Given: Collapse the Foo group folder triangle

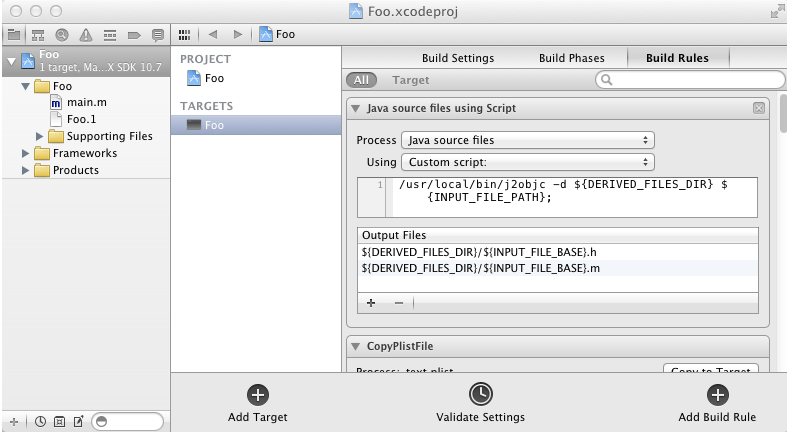Looking at the screenshot, I should [25, 86].
